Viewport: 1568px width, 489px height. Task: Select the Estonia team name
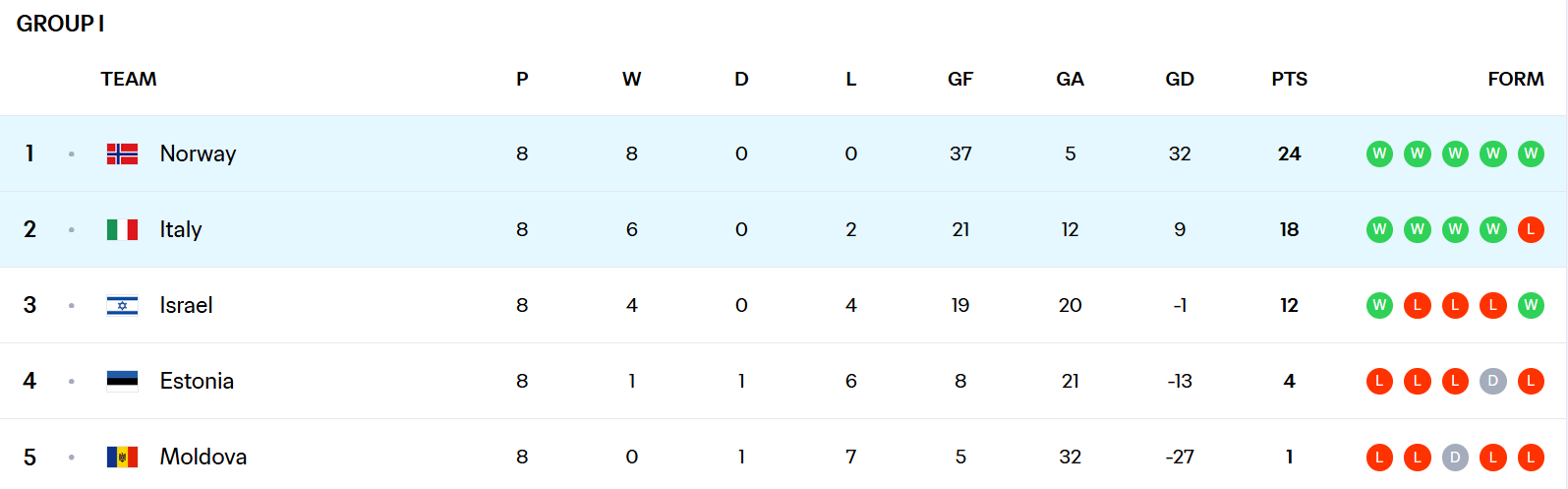click(x=197, y=381)
